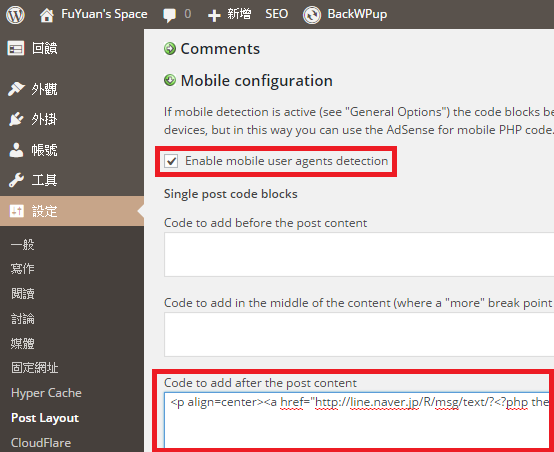554x452 pixels.
Task: Uncheck Enable mobile user agents detection
Action: 171,161
